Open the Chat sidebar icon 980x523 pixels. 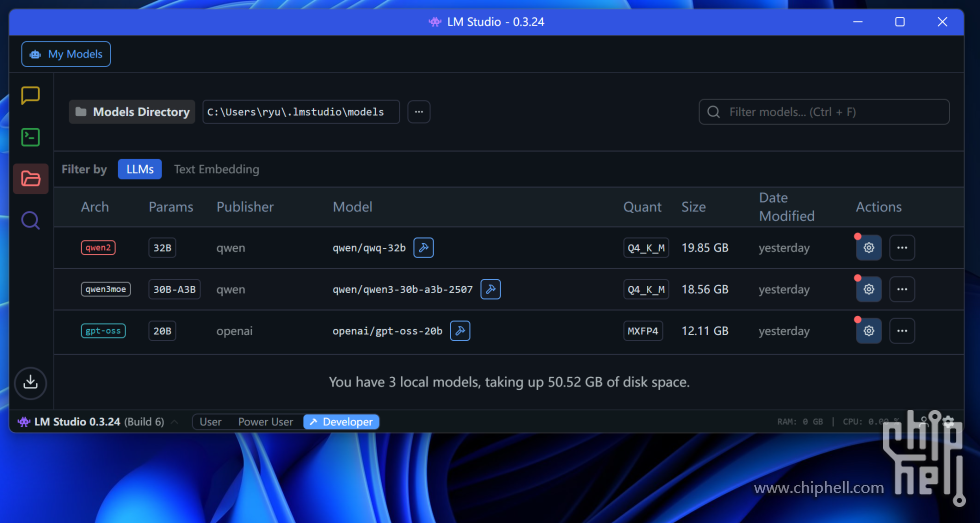tap(31, 96)
